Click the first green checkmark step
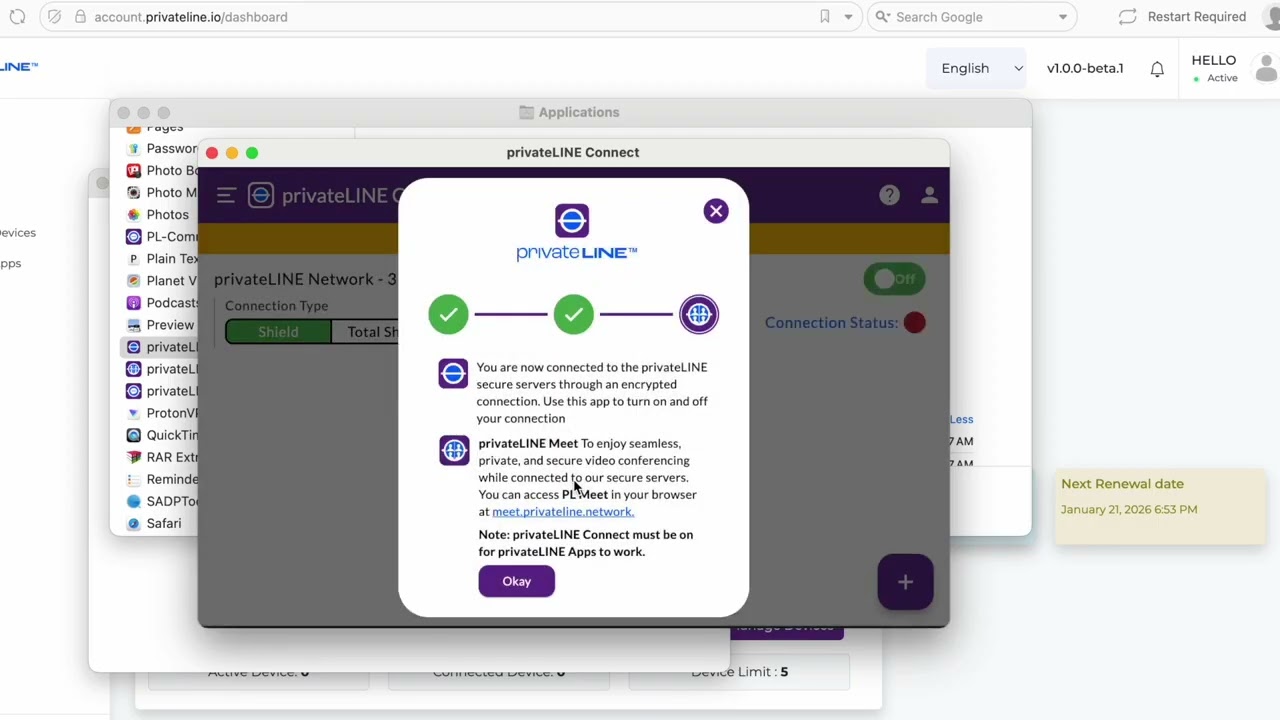 [x=448, y=315]
